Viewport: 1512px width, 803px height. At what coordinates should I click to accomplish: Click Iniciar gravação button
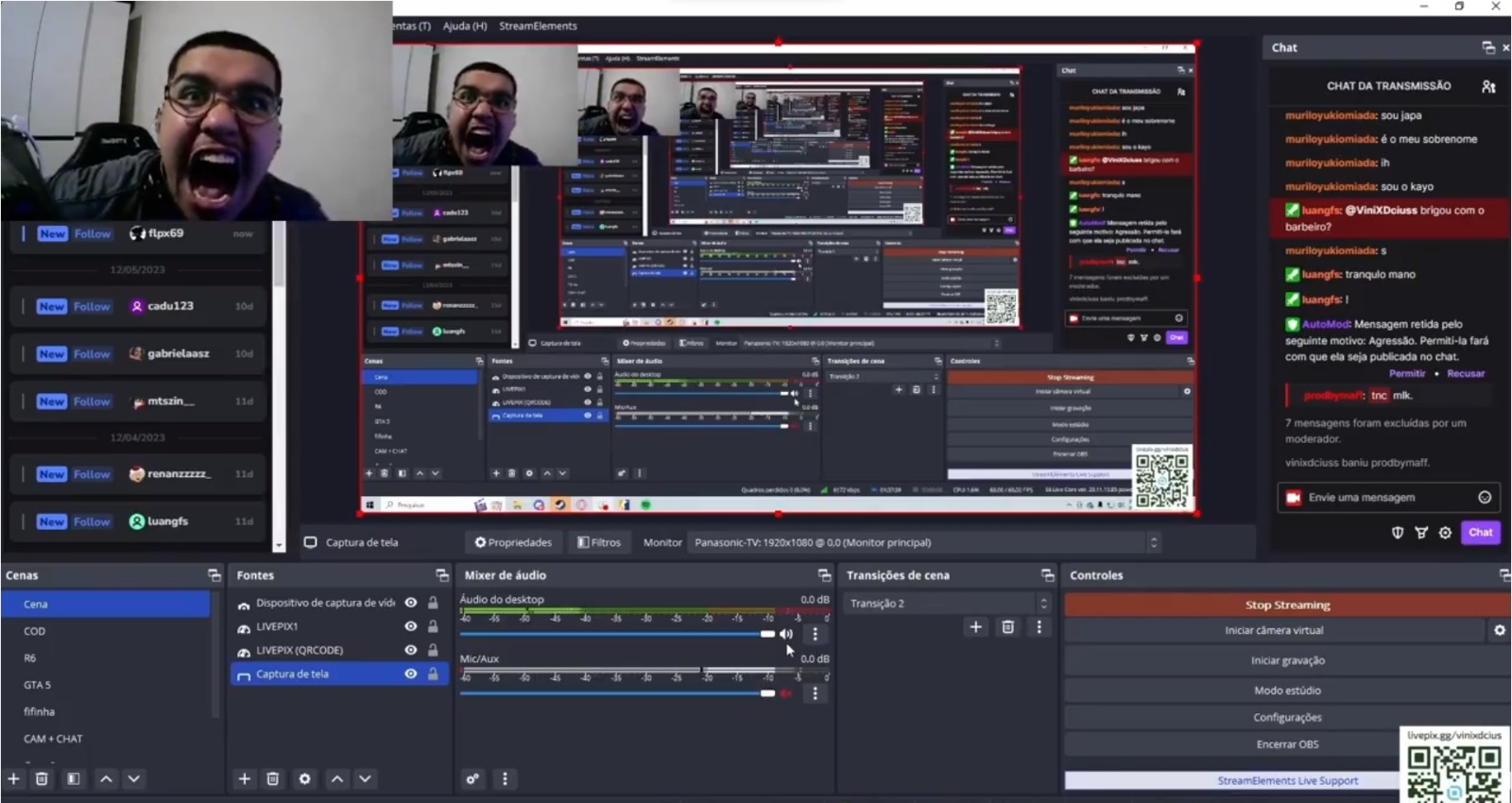pyautogui.click(x=1287, y=660)
